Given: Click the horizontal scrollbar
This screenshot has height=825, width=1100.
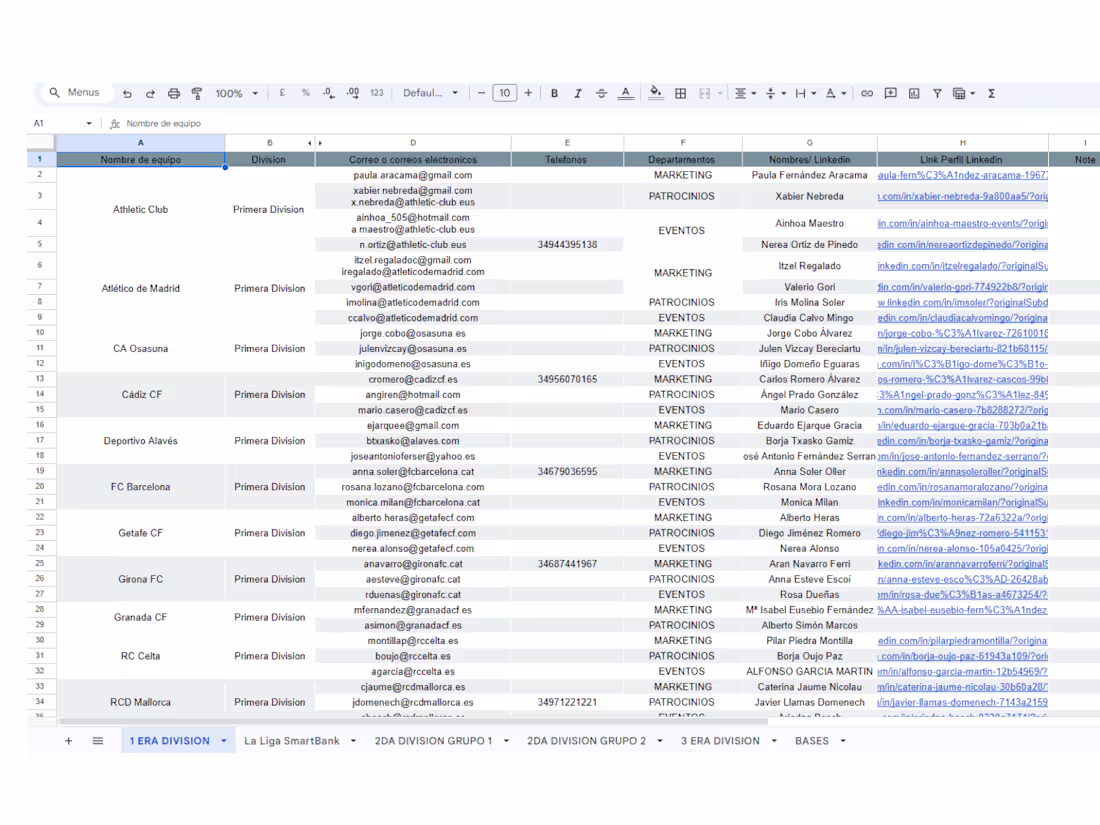Looking at the screenshot, I should pos(414,720).
